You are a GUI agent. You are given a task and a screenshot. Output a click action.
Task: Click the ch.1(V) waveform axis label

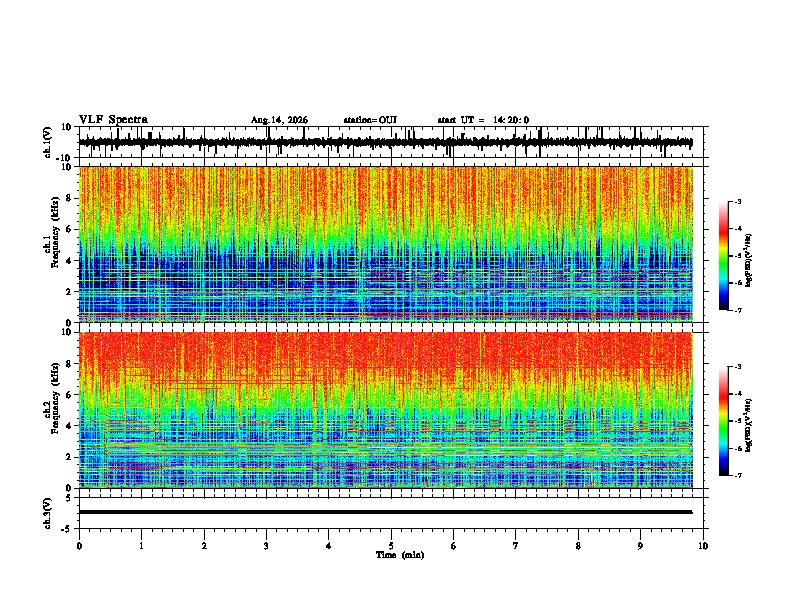coord(48,142)
